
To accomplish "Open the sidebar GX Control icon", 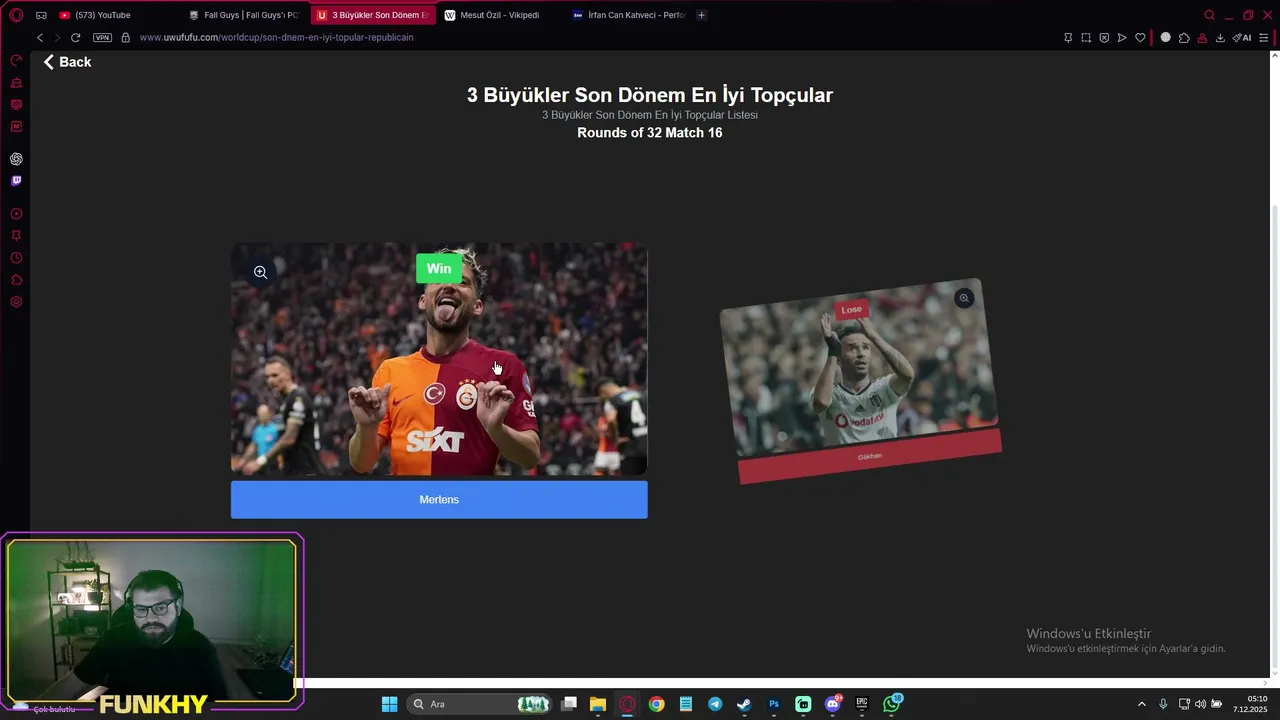I will (x=16, y=61).
